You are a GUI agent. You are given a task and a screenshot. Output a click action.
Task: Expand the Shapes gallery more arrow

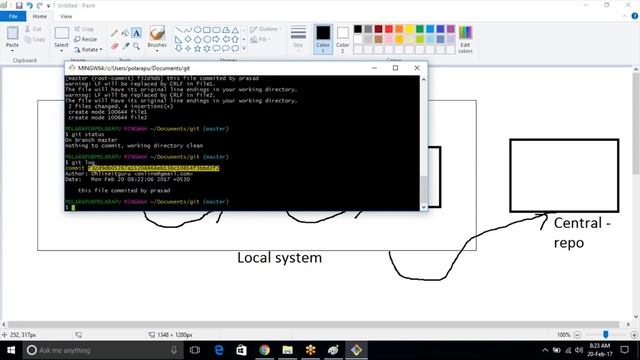pyautogui.click(x=244, y=49)
